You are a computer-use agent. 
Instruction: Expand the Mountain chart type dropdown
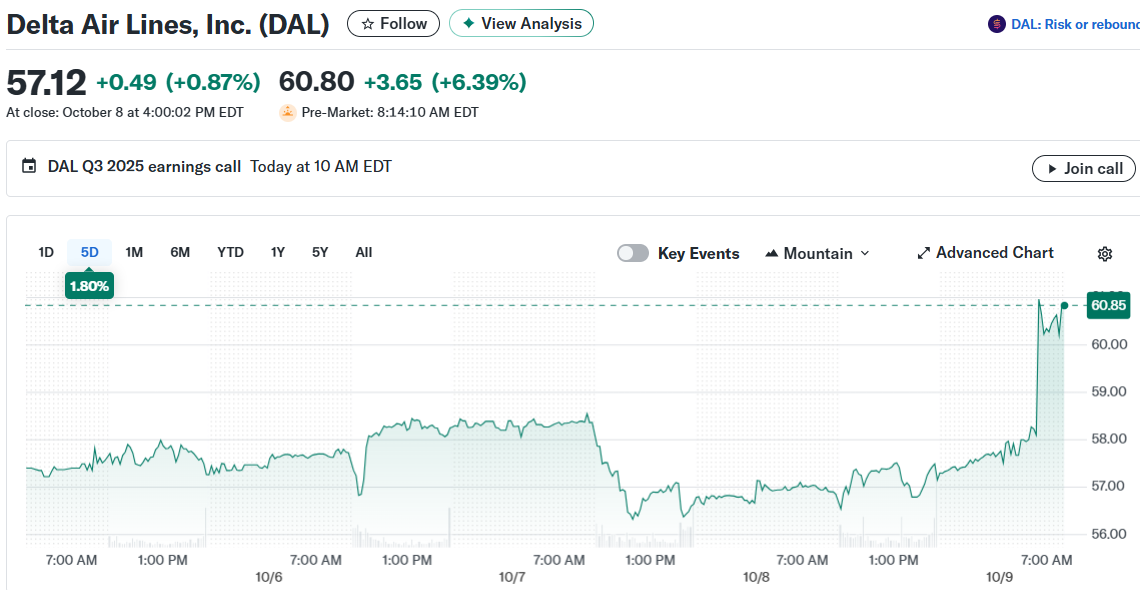pyautogui.click(x=817, y=253)
